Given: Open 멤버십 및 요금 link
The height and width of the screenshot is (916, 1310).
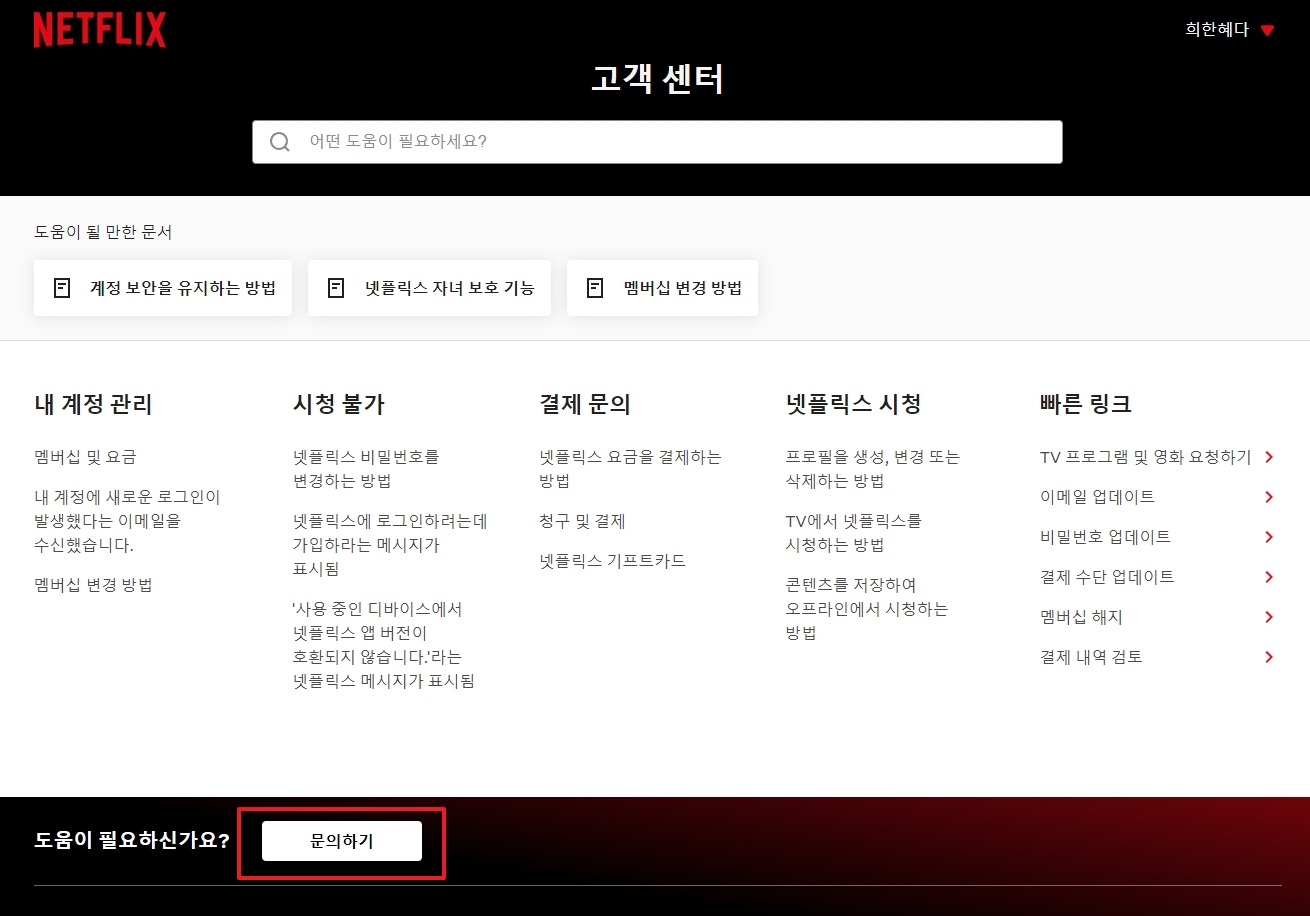Looking at the screenshot, I should [x=85, y=457].
